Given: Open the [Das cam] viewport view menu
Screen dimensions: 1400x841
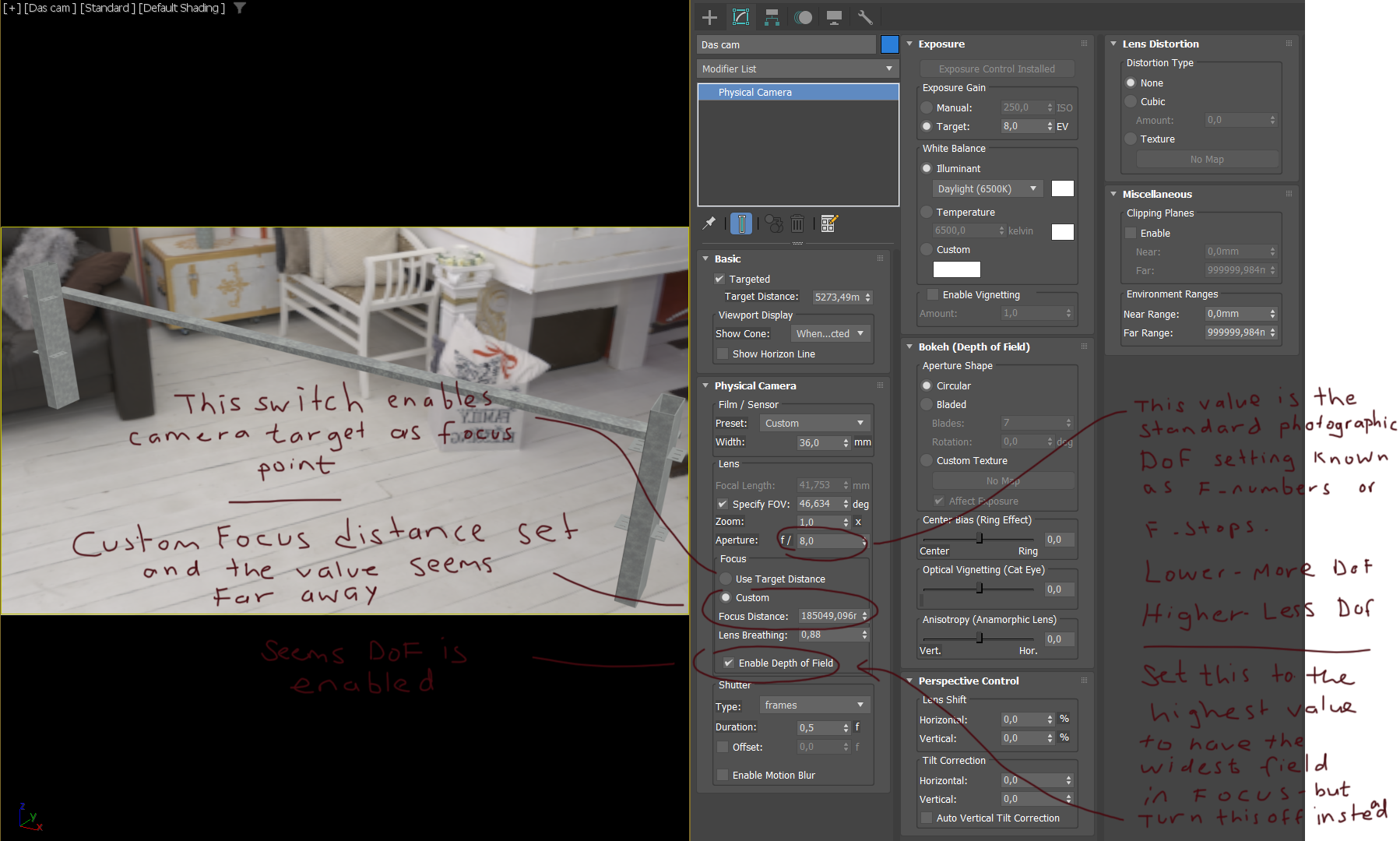Looking at the screenshot, I should coord(51,8).
